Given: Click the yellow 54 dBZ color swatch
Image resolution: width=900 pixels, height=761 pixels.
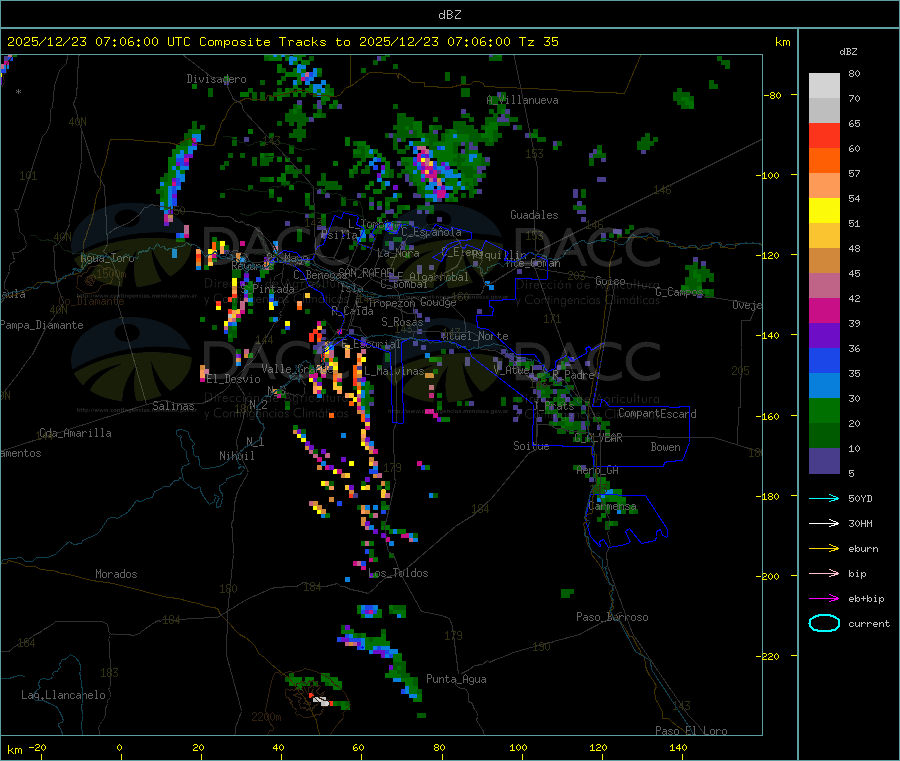Looking at the screenshot, I should coord(824,211).
